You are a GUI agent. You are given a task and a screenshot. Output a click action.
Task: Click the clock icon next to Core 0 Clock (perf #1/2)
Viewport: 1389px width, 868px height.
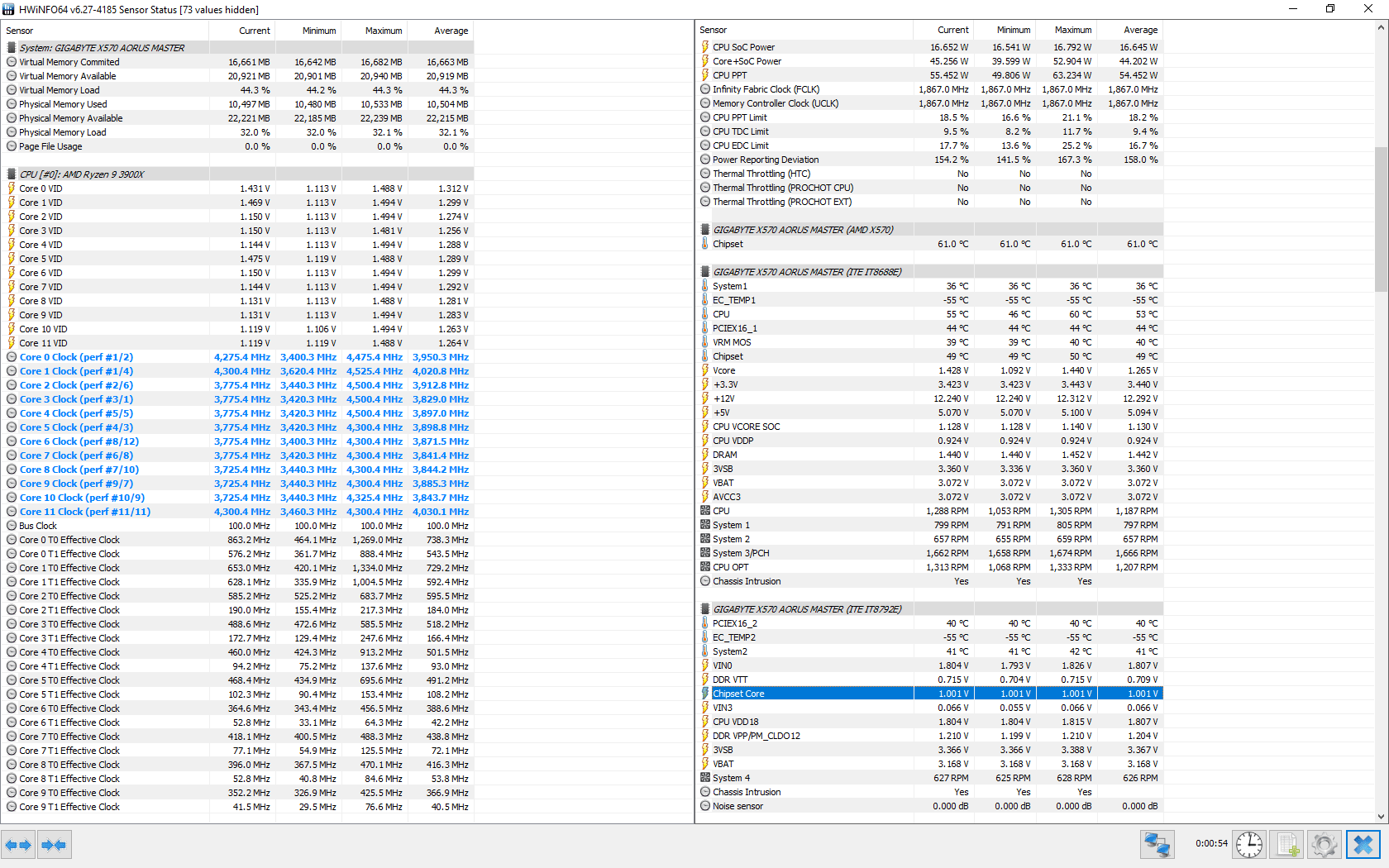tap(12, 357)
